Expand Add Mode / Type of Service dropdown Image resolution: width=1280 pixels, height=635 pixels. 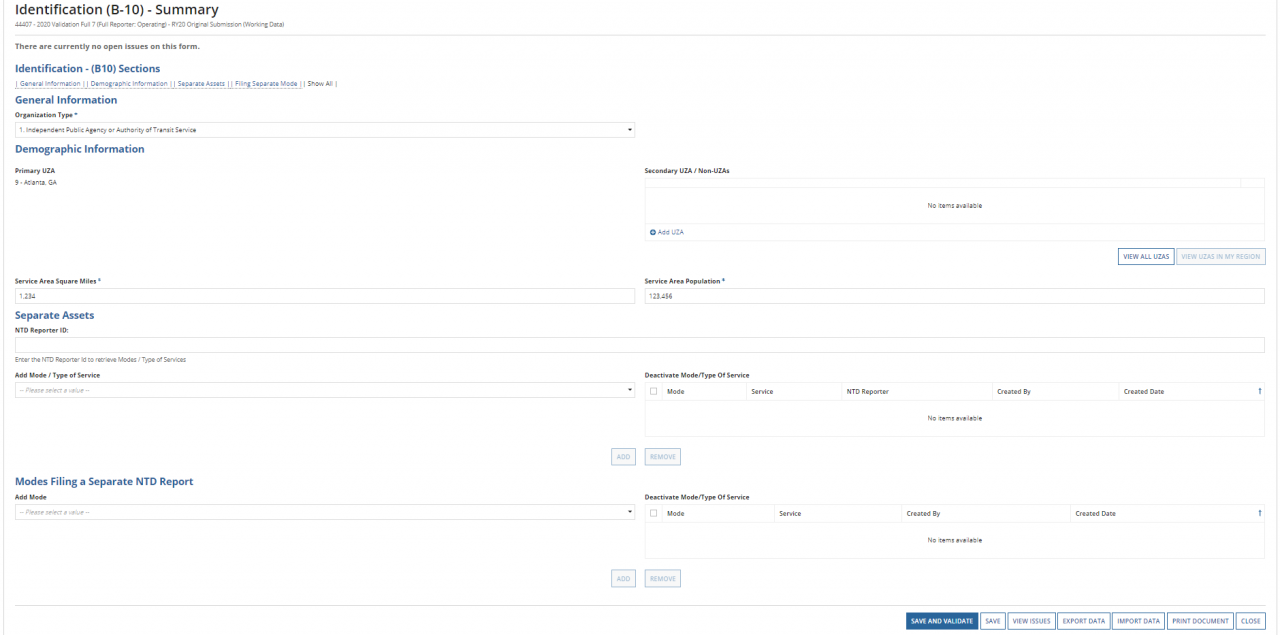pos(324,389)
